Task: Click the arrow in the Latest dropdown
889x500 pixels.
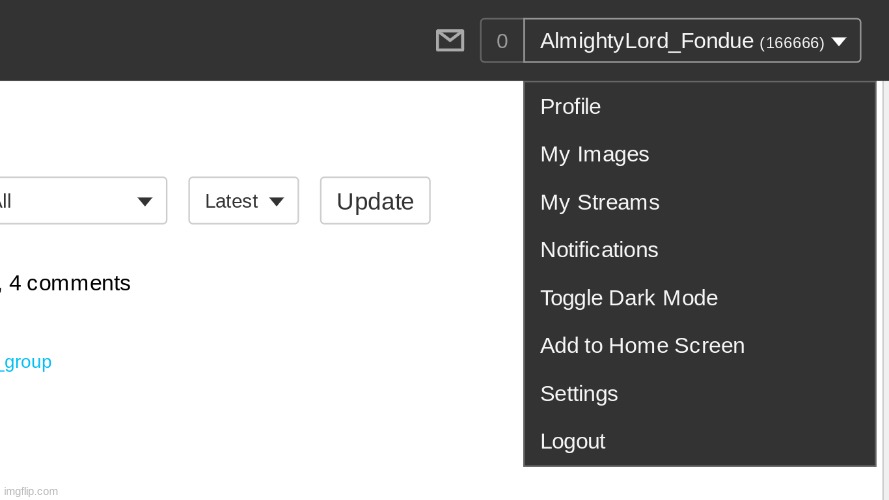Action: (277, 202)
